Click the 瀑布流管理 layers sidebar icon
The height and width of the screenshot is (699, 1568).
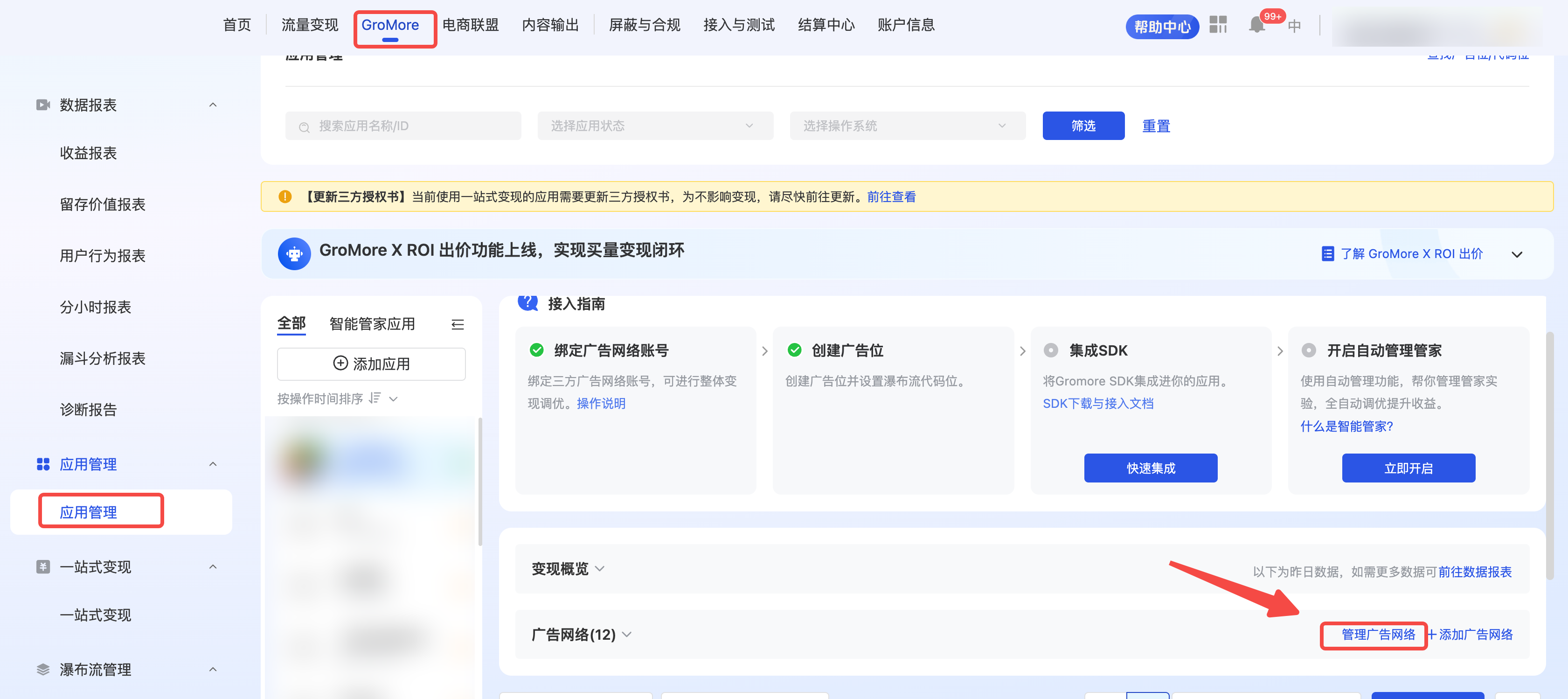pyautogui.click(x=42, y=670)
